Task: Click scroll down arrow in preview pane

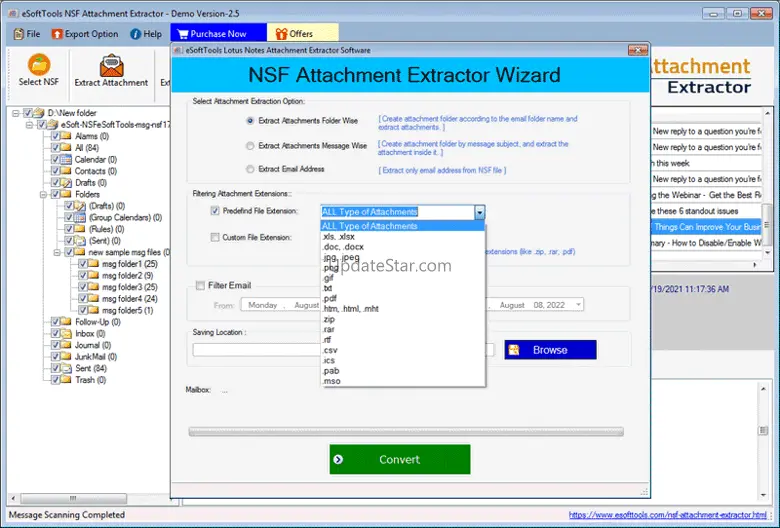Action: [764, 495]
